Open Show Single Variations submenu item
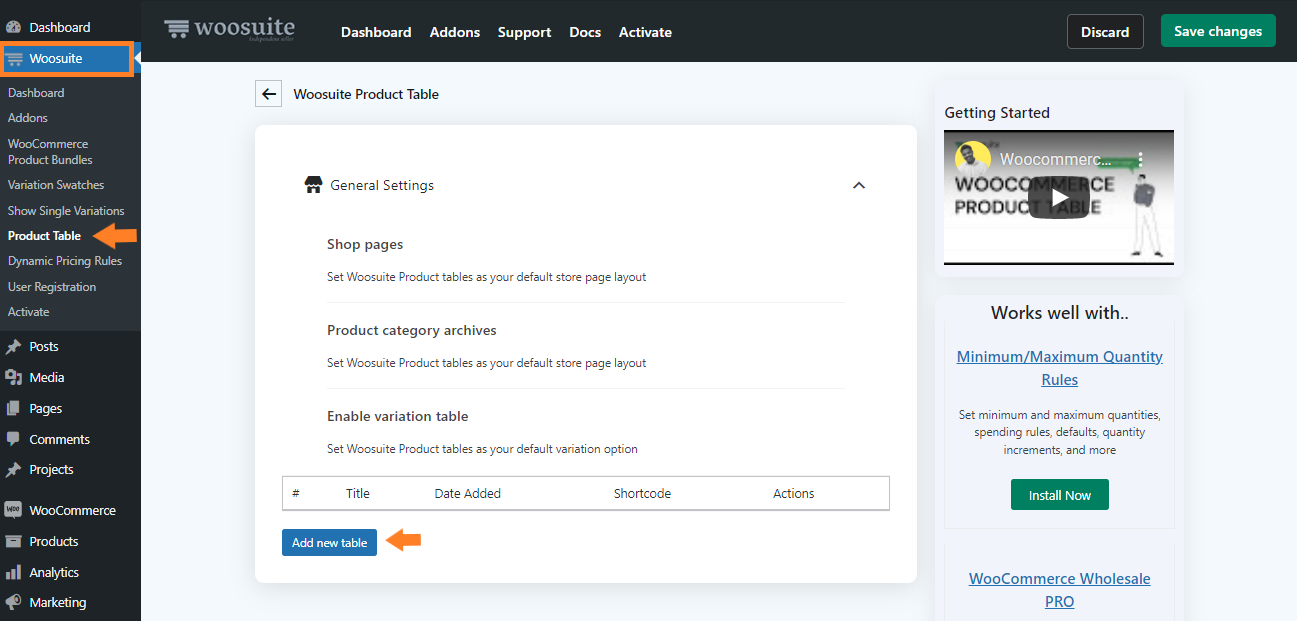 pyautogui.click(x=66, y=211)
